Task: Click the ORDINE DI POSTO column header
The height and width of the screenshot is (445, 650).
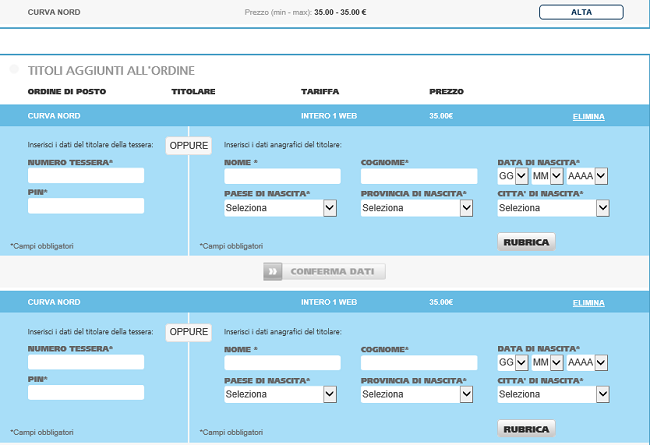Action: click(x=67, y=92)
